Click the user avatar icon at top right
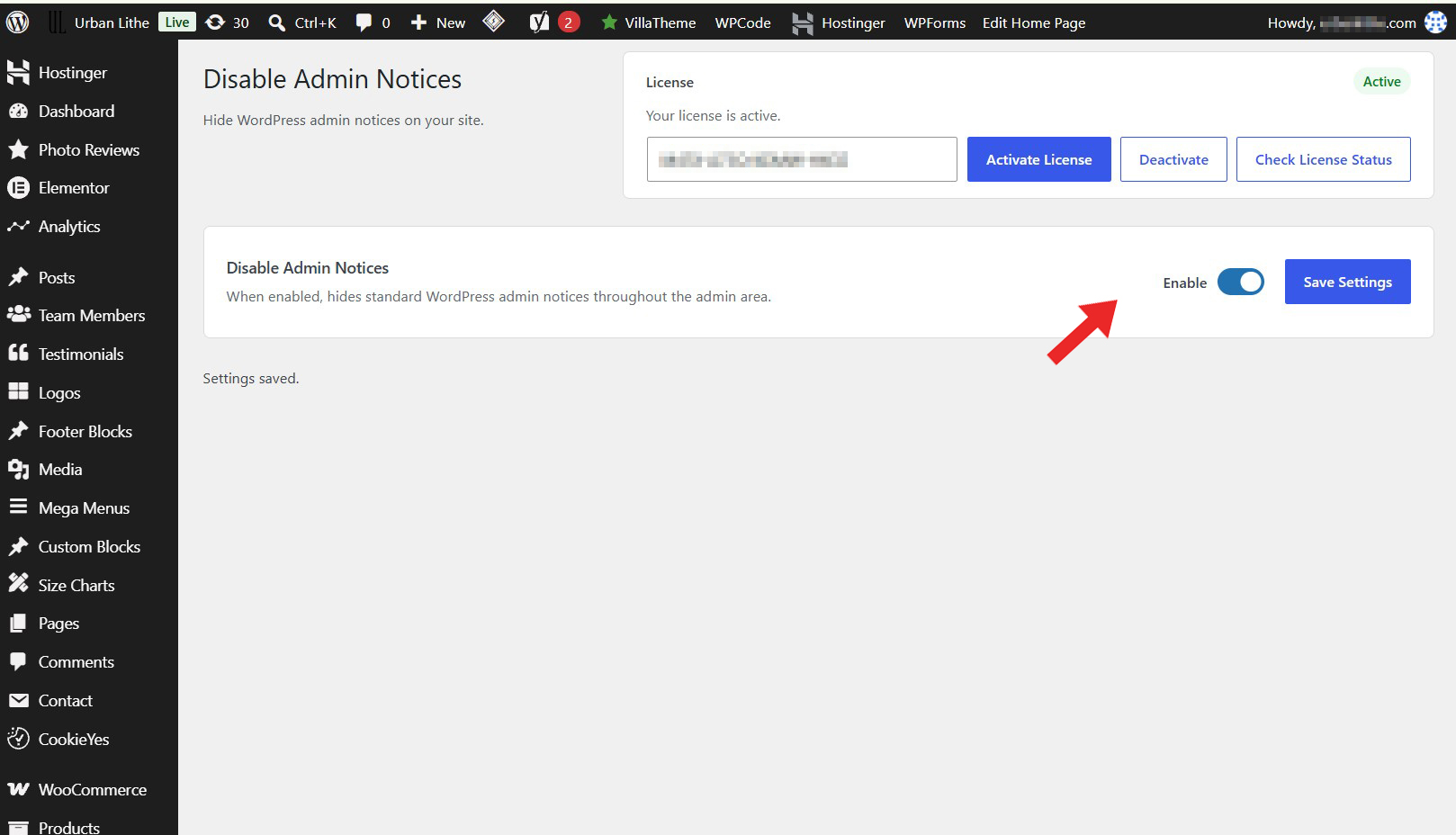 point(1435,22)
